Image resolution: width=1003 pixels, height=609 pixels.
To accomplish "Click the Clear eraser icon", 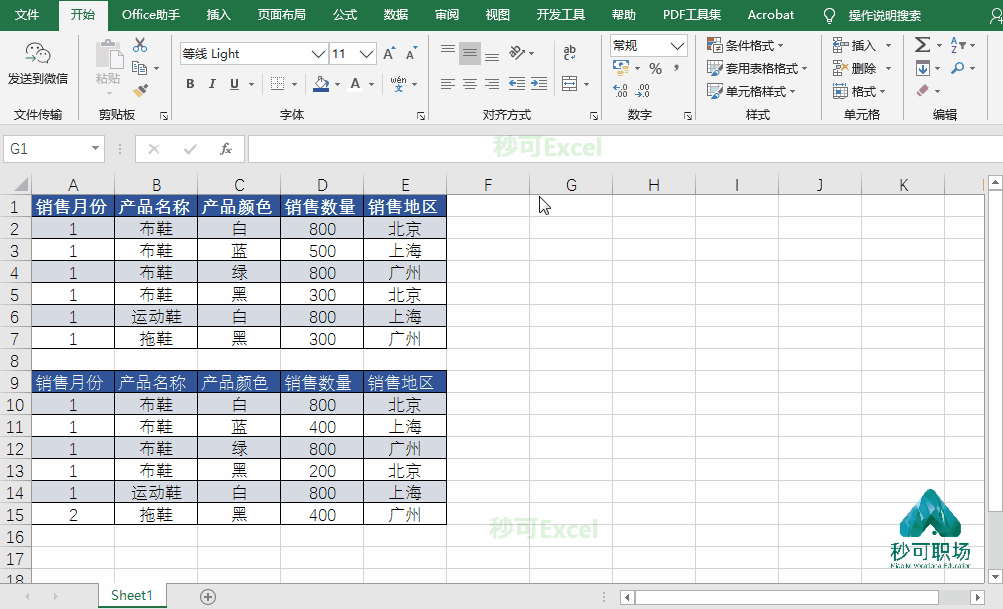I will click(x=922, y=91).
